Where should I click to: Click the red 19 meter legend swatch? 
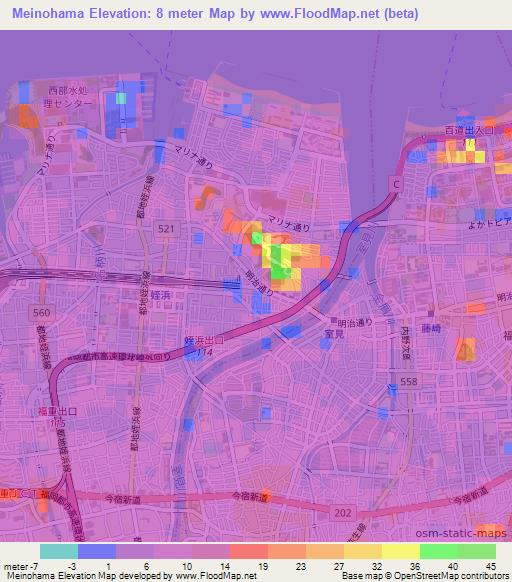(249, 551)
